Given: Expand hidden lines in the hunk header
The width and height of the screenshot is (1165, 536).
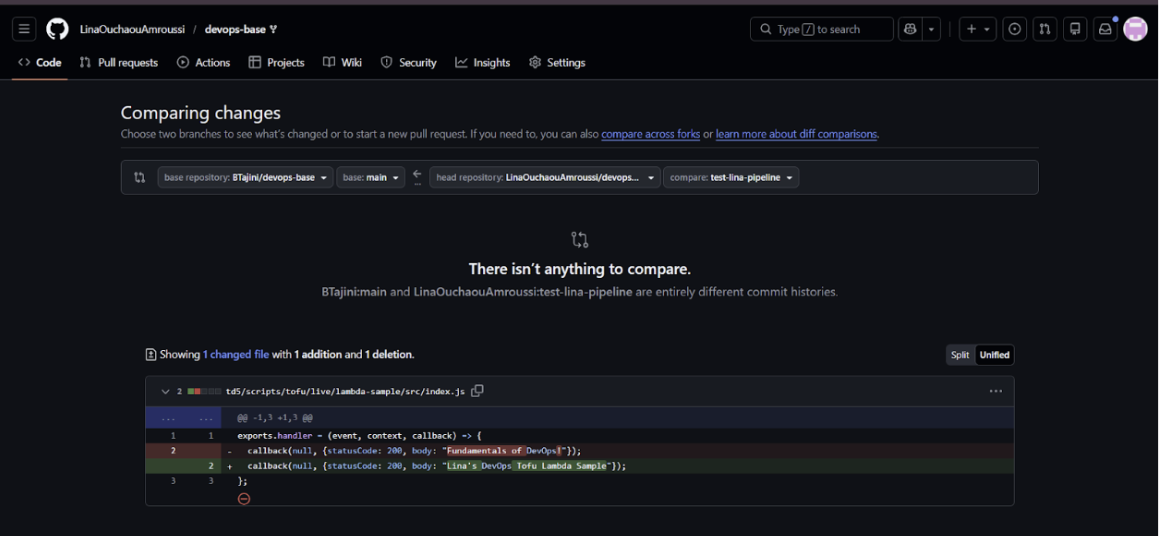Looking at the screenshot, I should (184, 418).
